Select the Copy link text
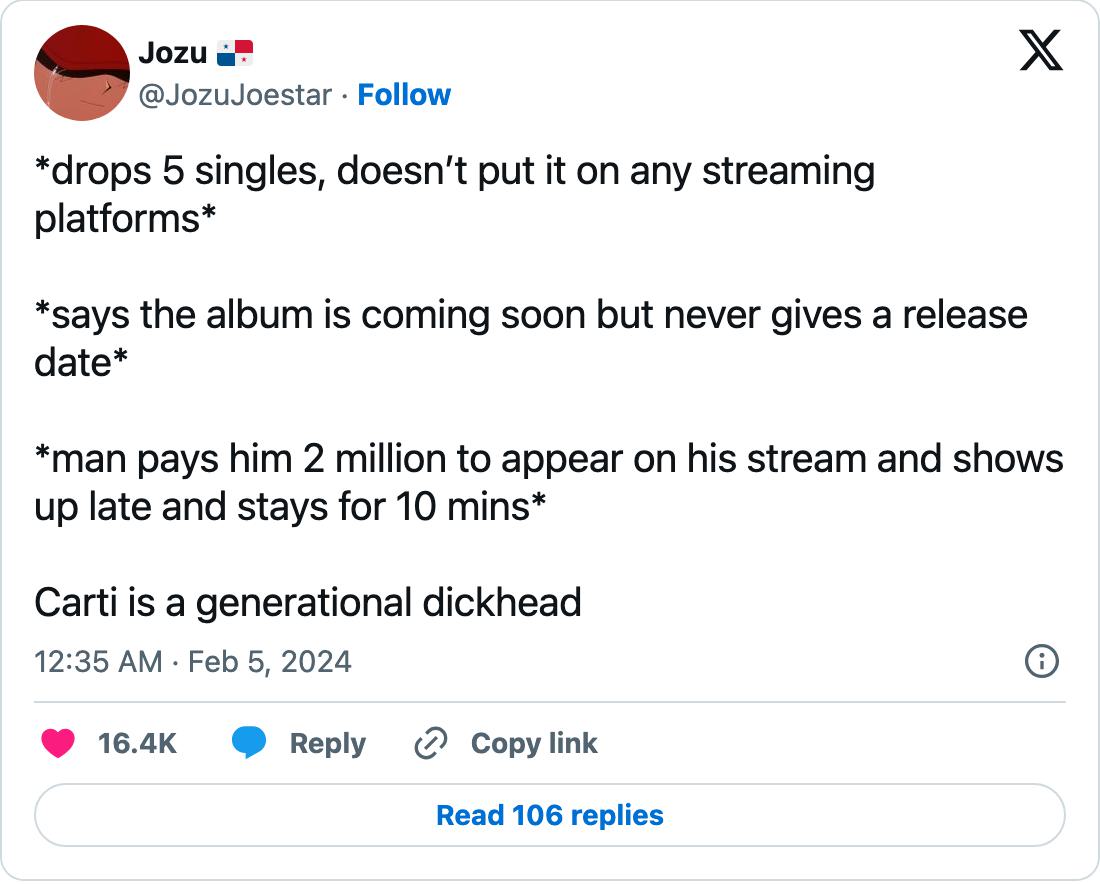The width and height of the screenshot is (1100, 884). pos(534,743)
